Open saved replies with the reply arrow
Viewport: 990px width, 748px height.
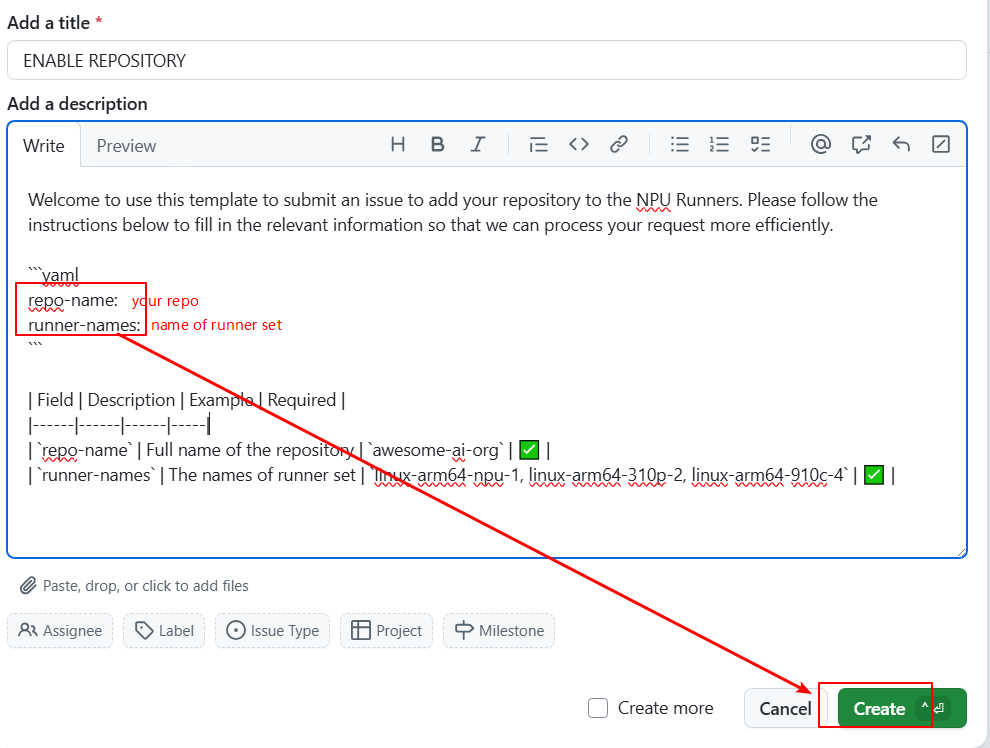[901, 145]
